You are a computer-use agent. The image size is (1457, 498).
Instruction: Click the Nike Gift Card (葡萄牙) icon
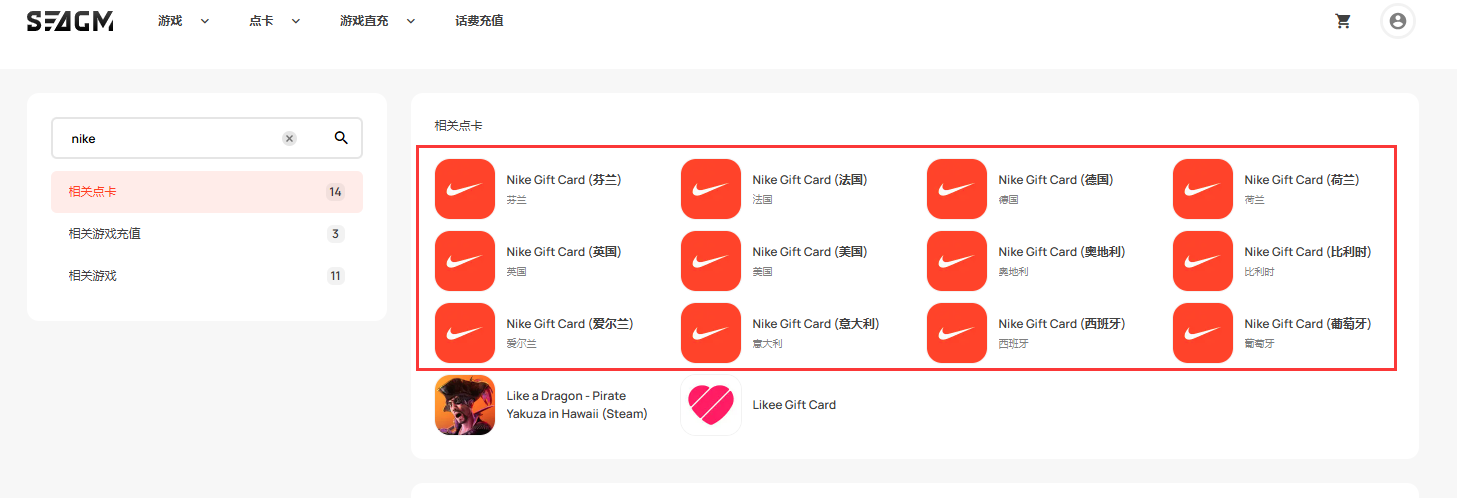click(x=1203, y=333)
